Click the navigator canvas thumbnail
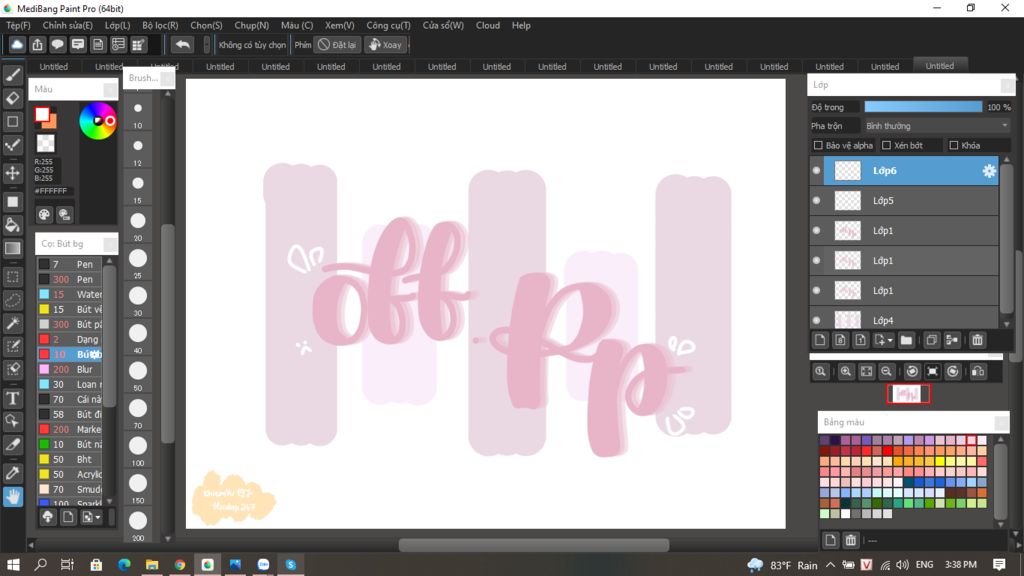Viewport: 1024px width, 576px height. pyautogui.click(x=908, y=394)
